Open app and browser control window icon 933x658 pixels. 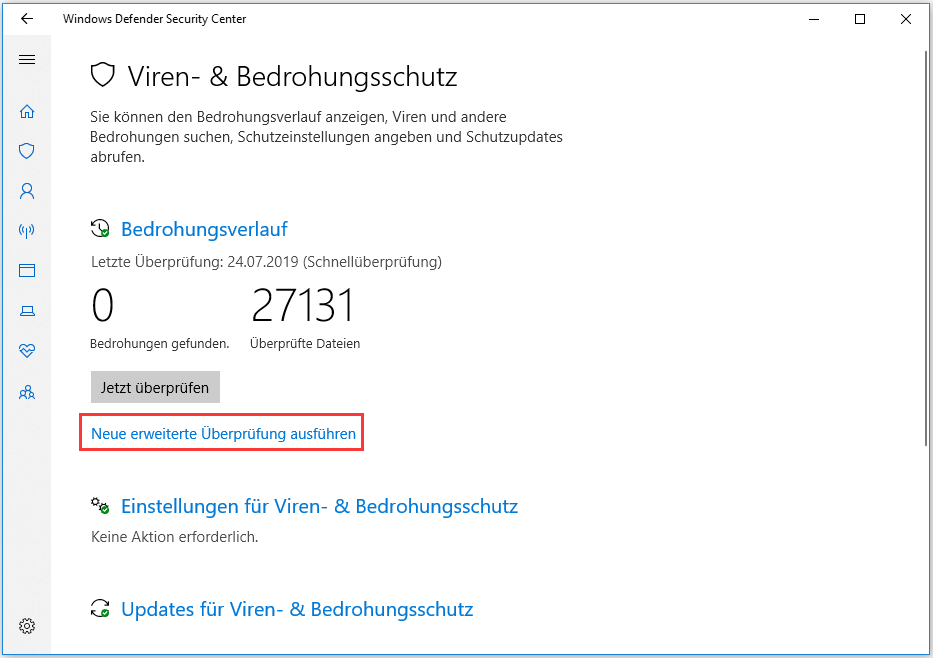click(x=27, y=271)
